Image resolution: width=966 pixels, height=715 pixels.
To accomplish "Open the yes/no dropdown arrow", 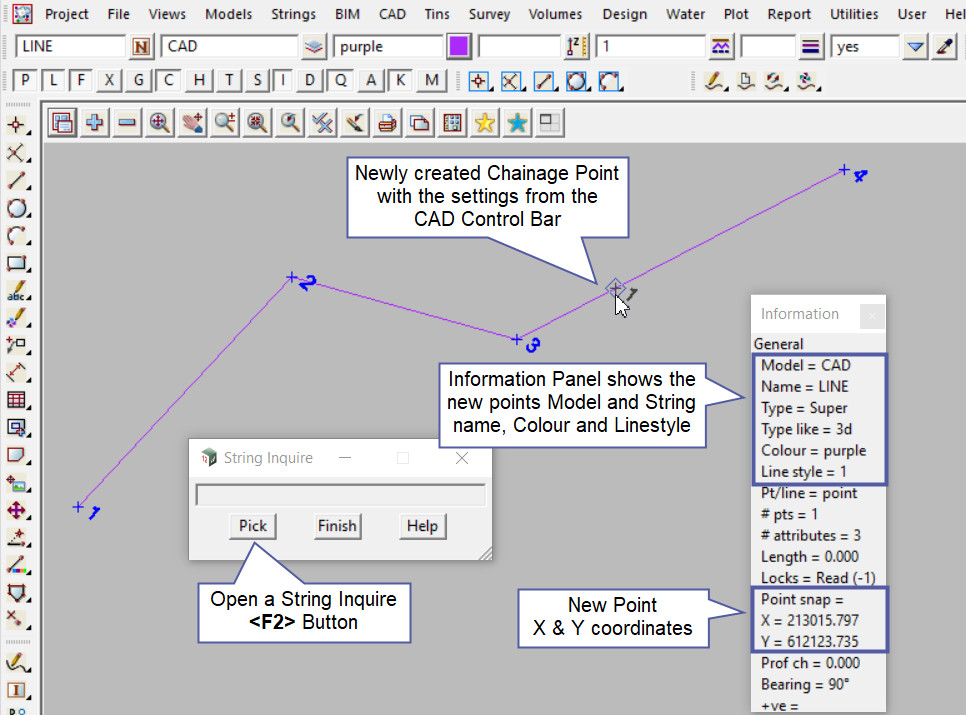I will 915,47.
